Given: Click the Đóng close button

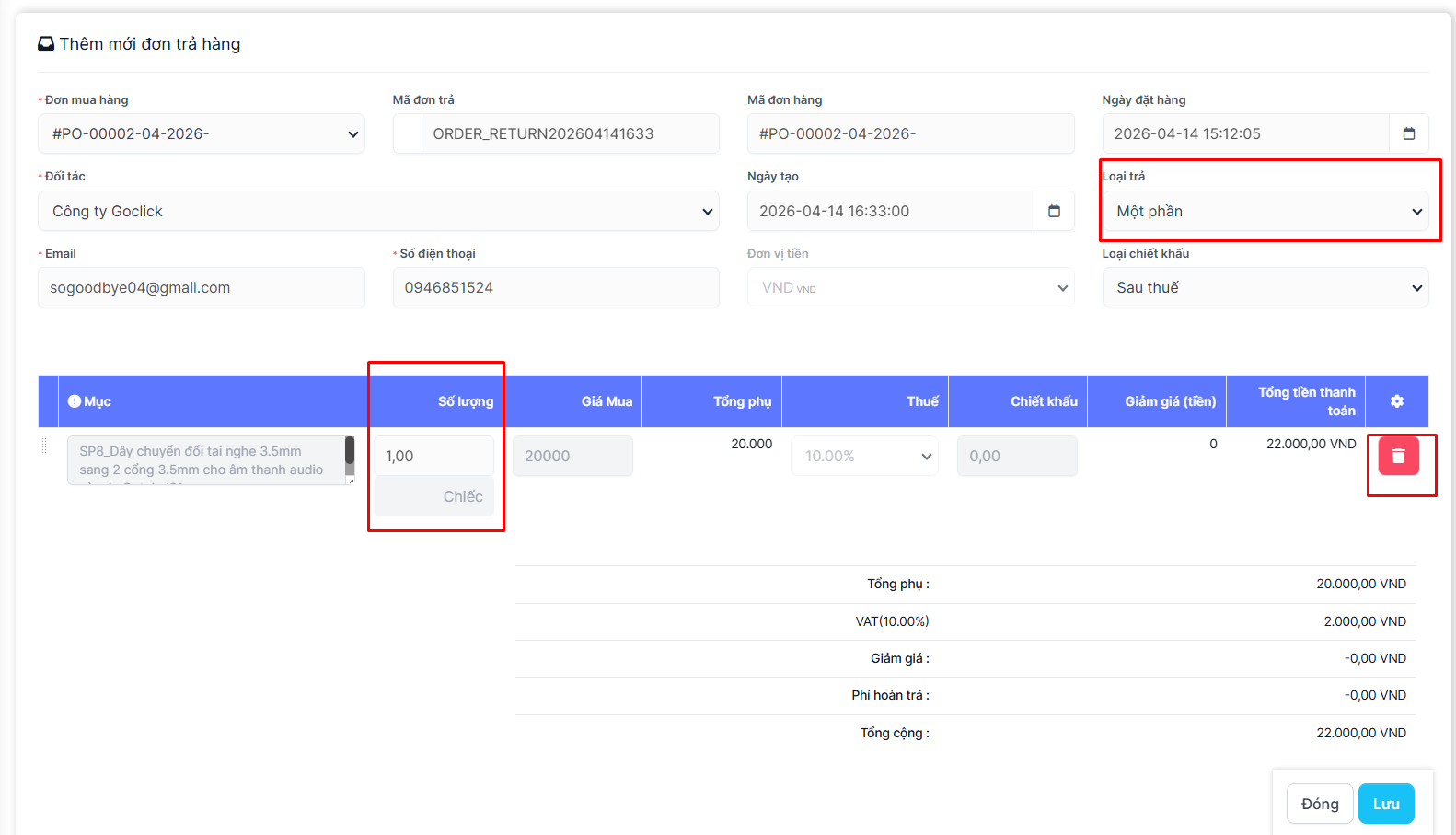Looking at the screenshot, I should point(1319,804).
